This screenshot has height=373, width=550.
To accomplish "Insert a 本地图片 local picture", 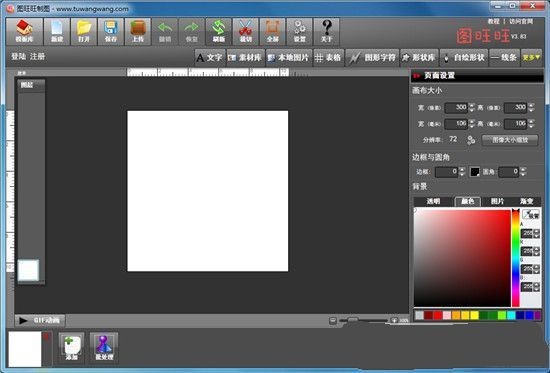I will click(288, 58).
